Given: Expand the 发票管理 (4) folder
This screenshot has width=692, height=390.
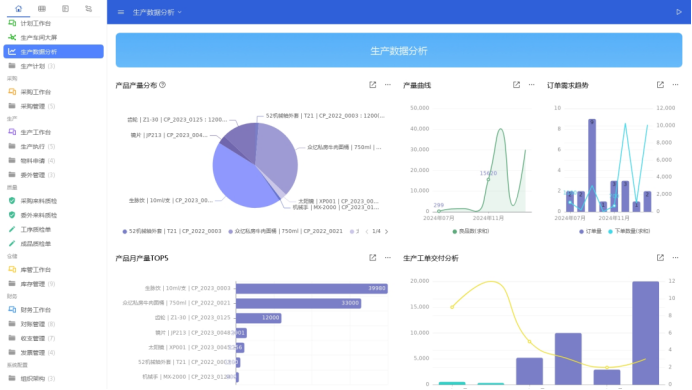Looking at the screenshot, I should pos(53,352).
